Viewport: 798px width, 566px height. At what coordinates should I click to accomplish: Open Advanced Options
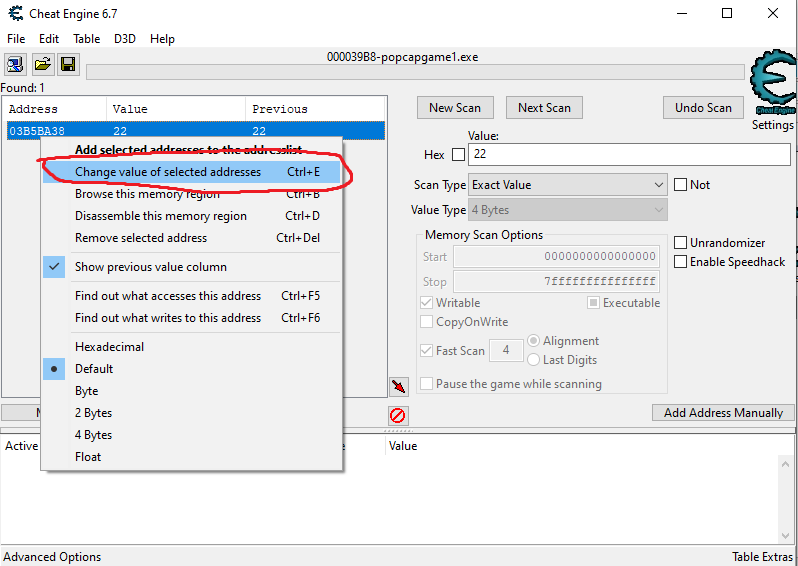pos(52,557)
